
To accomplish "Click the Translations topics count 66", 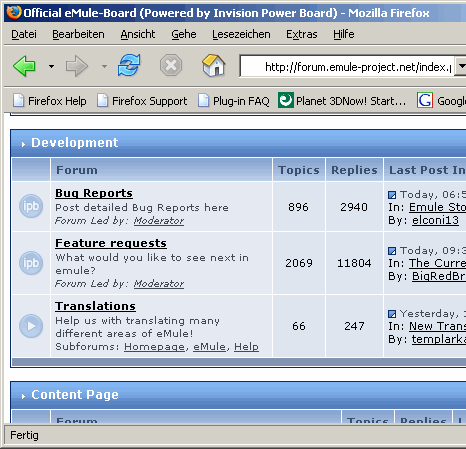I will 299,326.
